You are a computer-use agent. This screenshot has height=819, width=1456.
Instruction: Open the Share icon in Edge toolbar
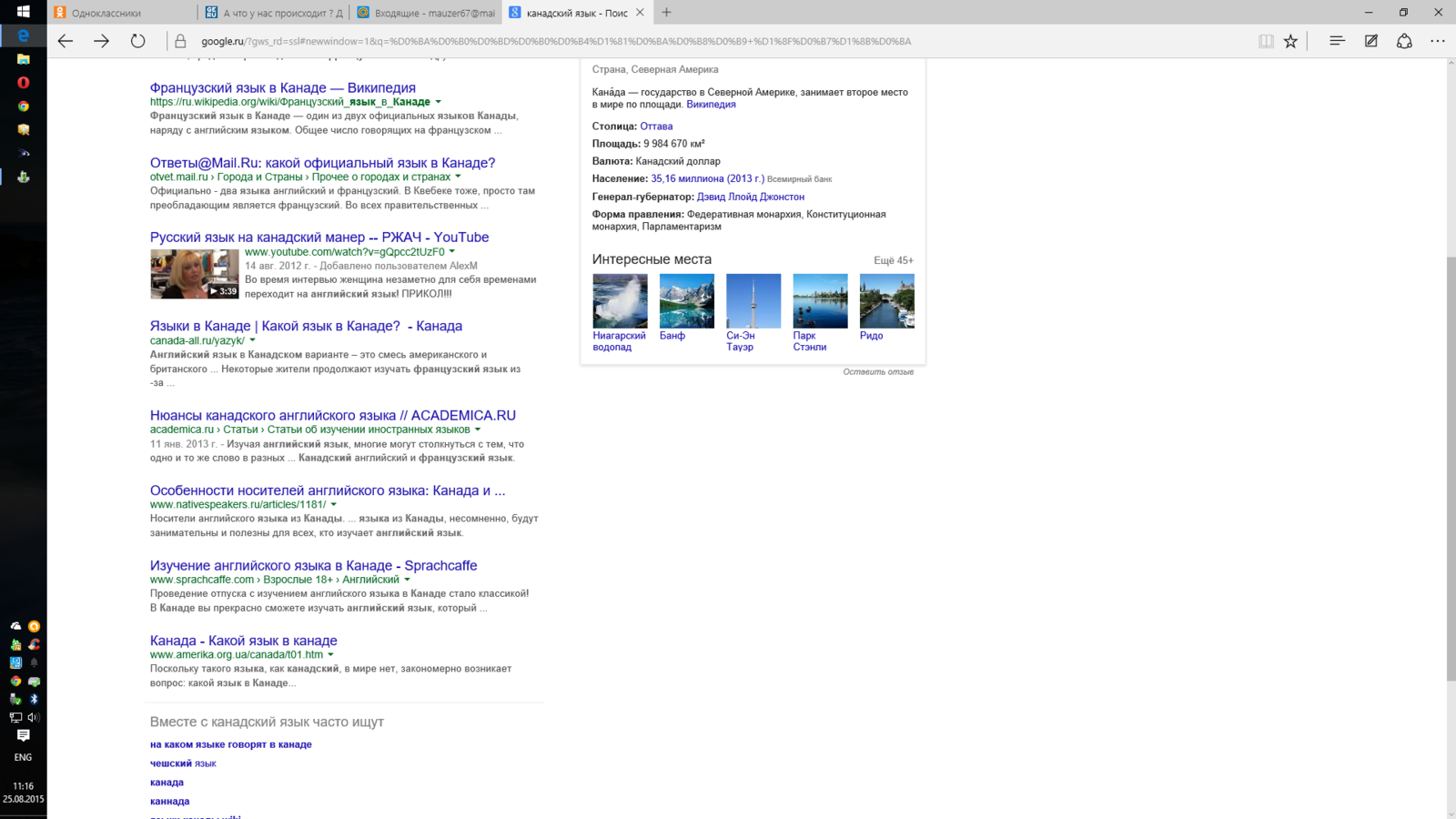[1404, 41]
